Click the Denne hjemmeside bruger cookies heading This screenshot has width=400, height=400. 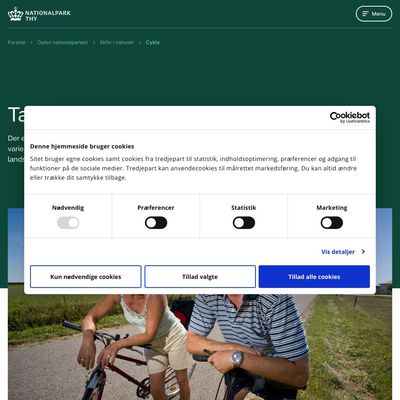82,146
